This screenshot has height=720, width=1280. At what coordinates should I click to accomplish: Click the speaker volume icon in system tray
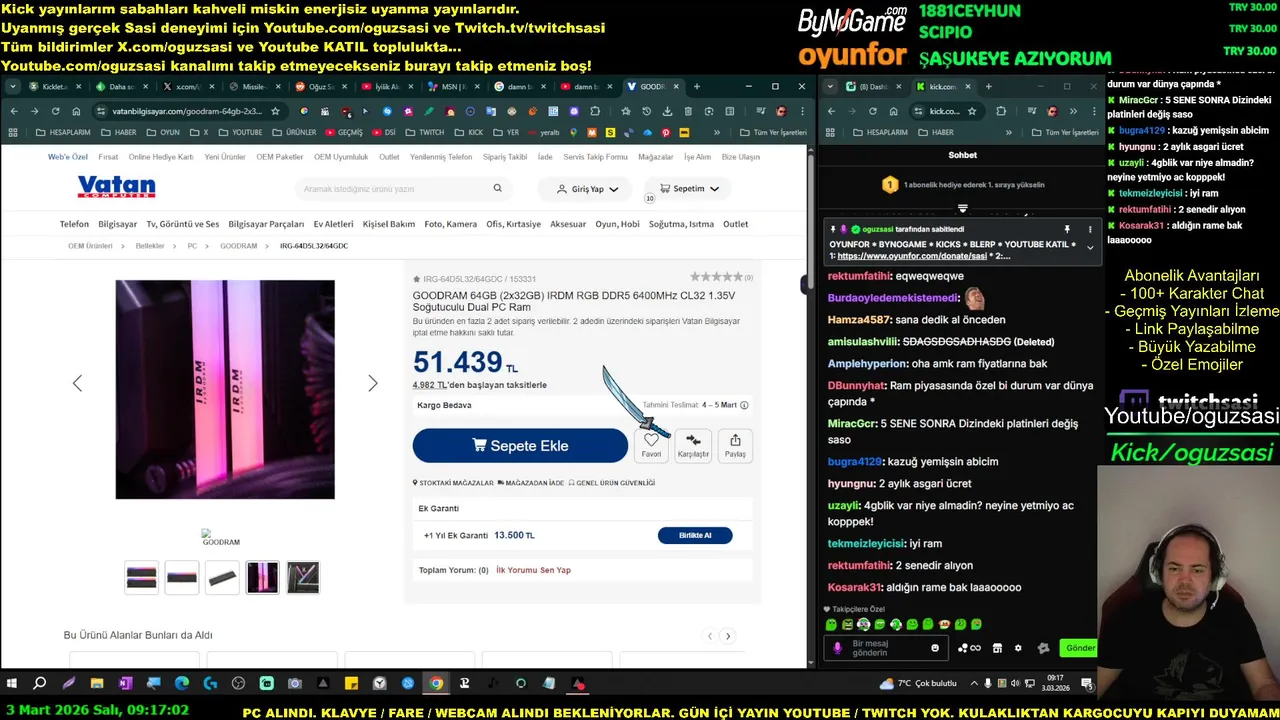click(1017, 684)
